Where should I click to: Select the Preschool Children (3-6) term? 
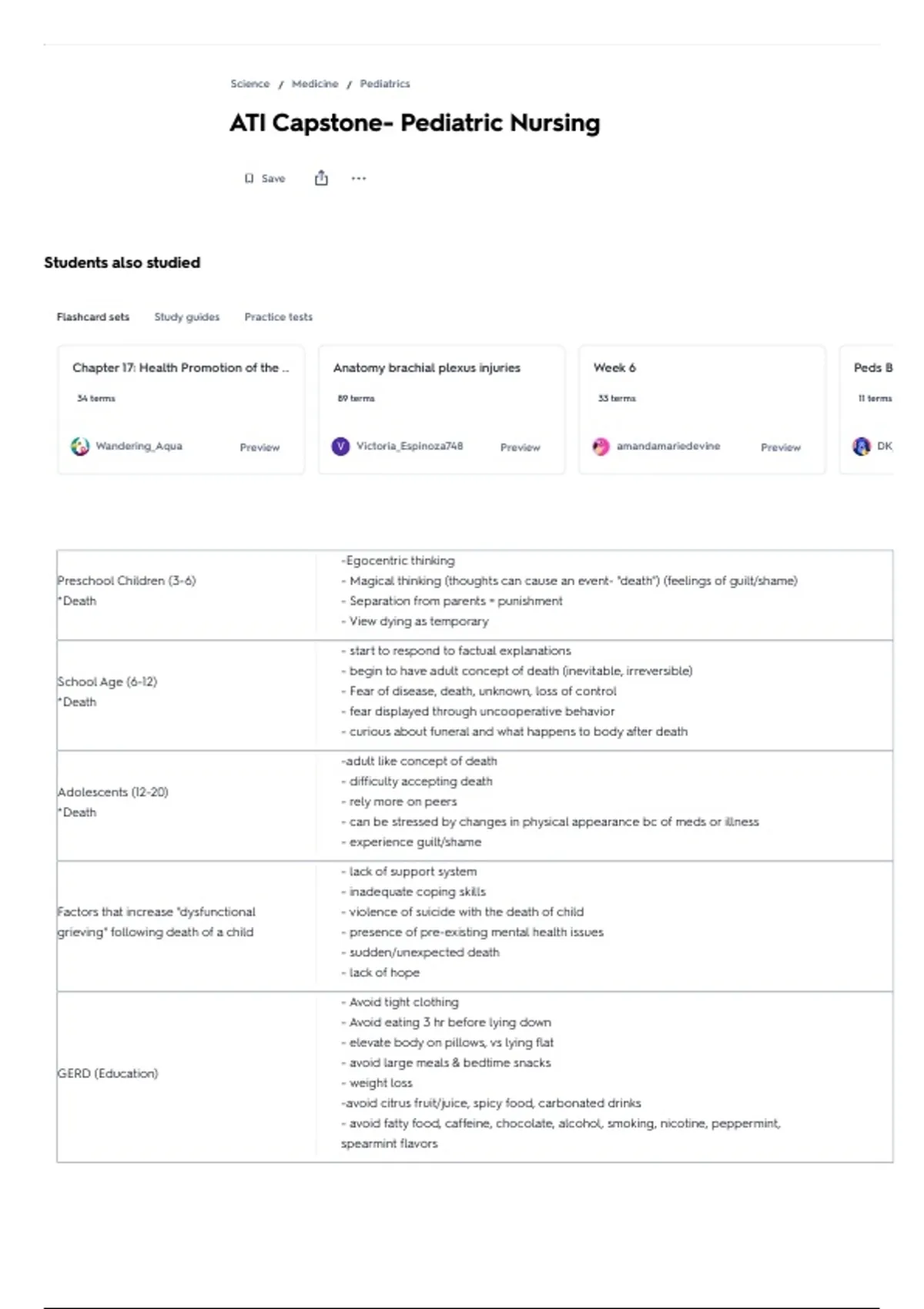(x=127, y=581)
